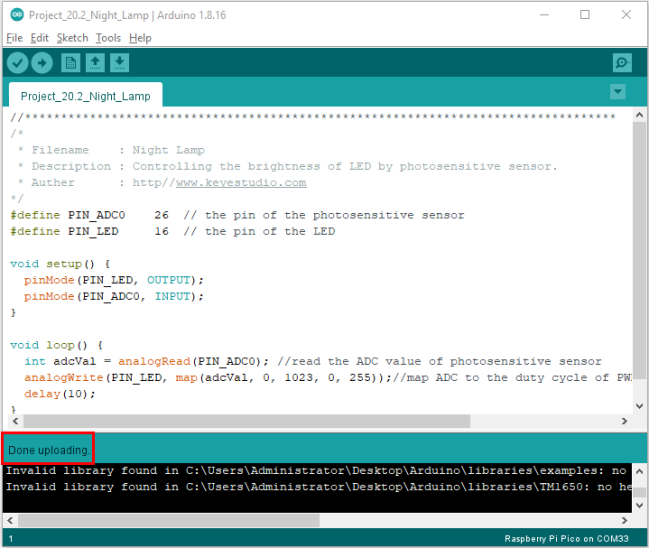Open the File menu
This screenshot has width=650, height=549.
point(15,38)
